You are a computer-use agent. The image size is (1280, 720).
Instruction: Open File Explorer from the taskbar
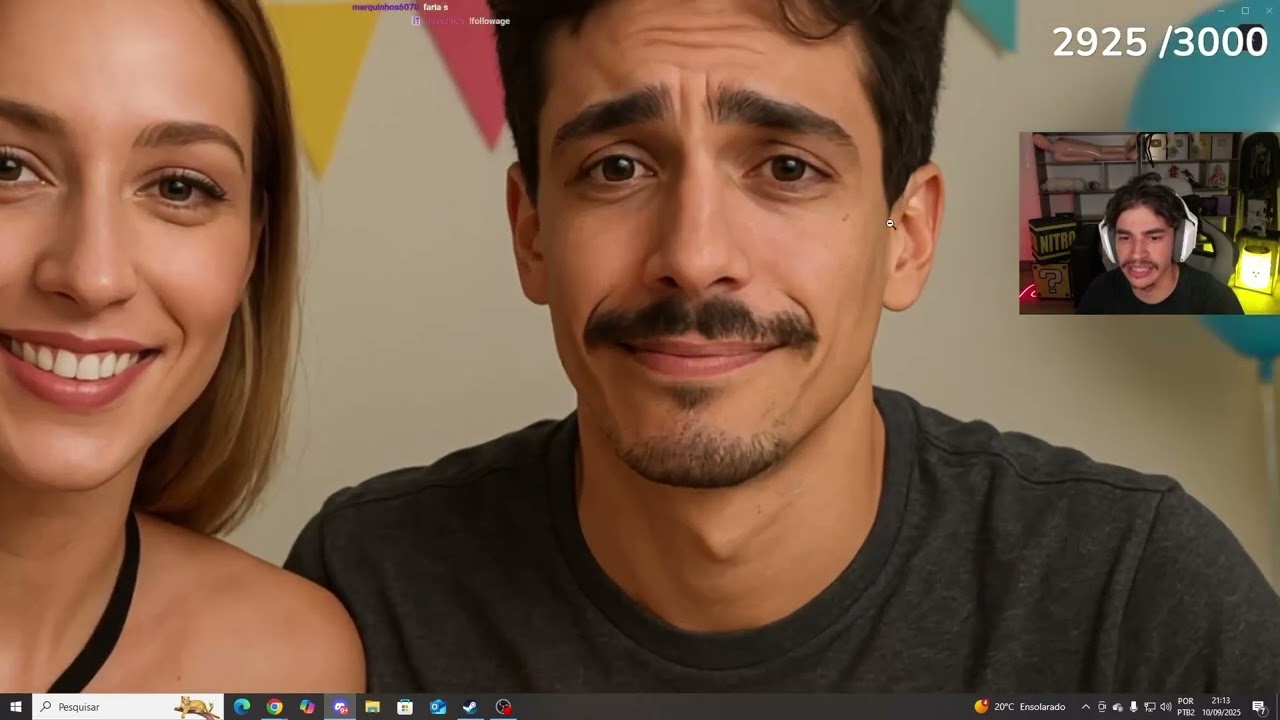[372, 706]
